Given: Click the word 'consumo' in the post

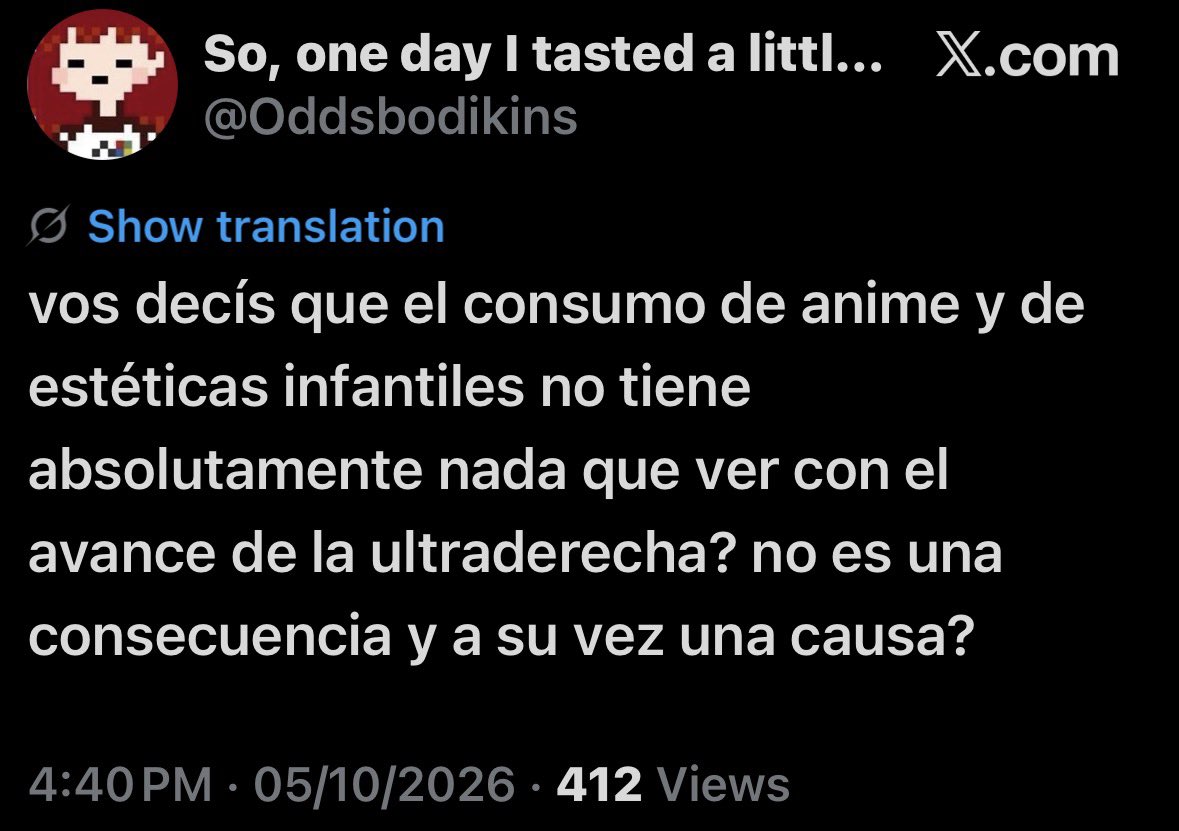Looking at the screenshot, I should (x=583, y=305).
